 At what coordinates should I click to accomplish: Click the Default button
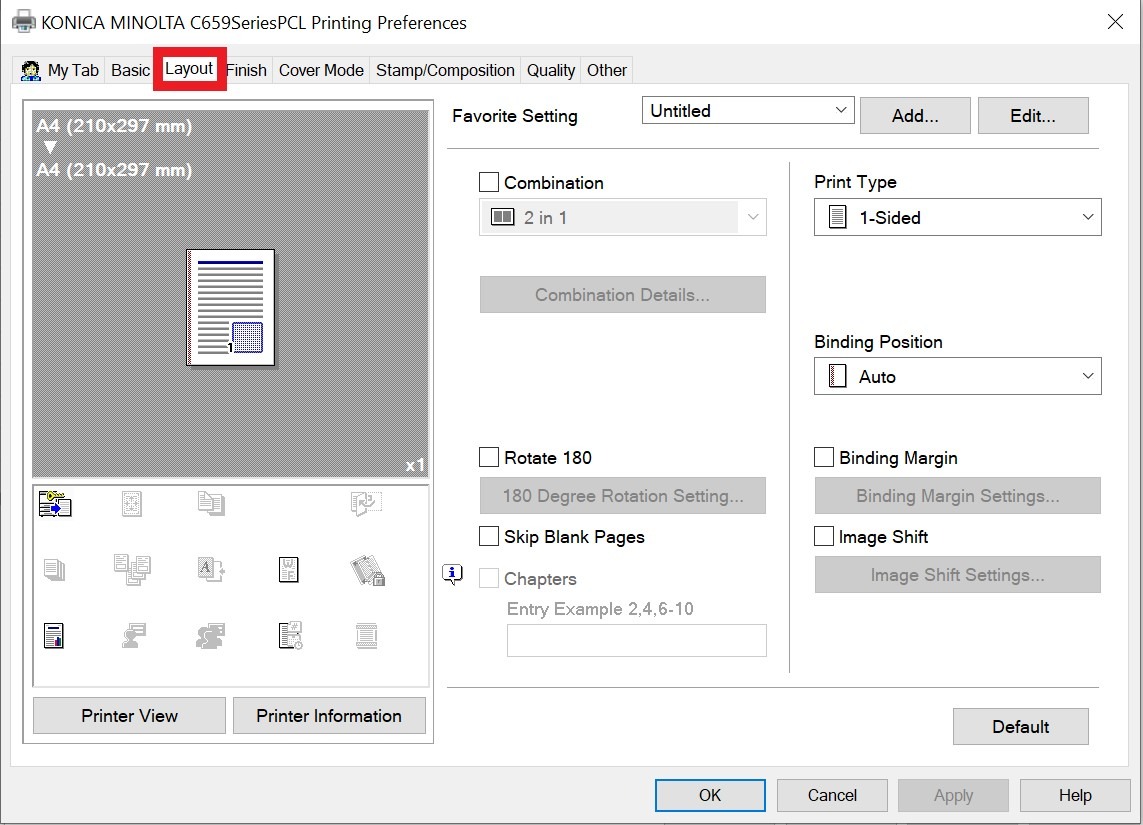[1020, 727]
